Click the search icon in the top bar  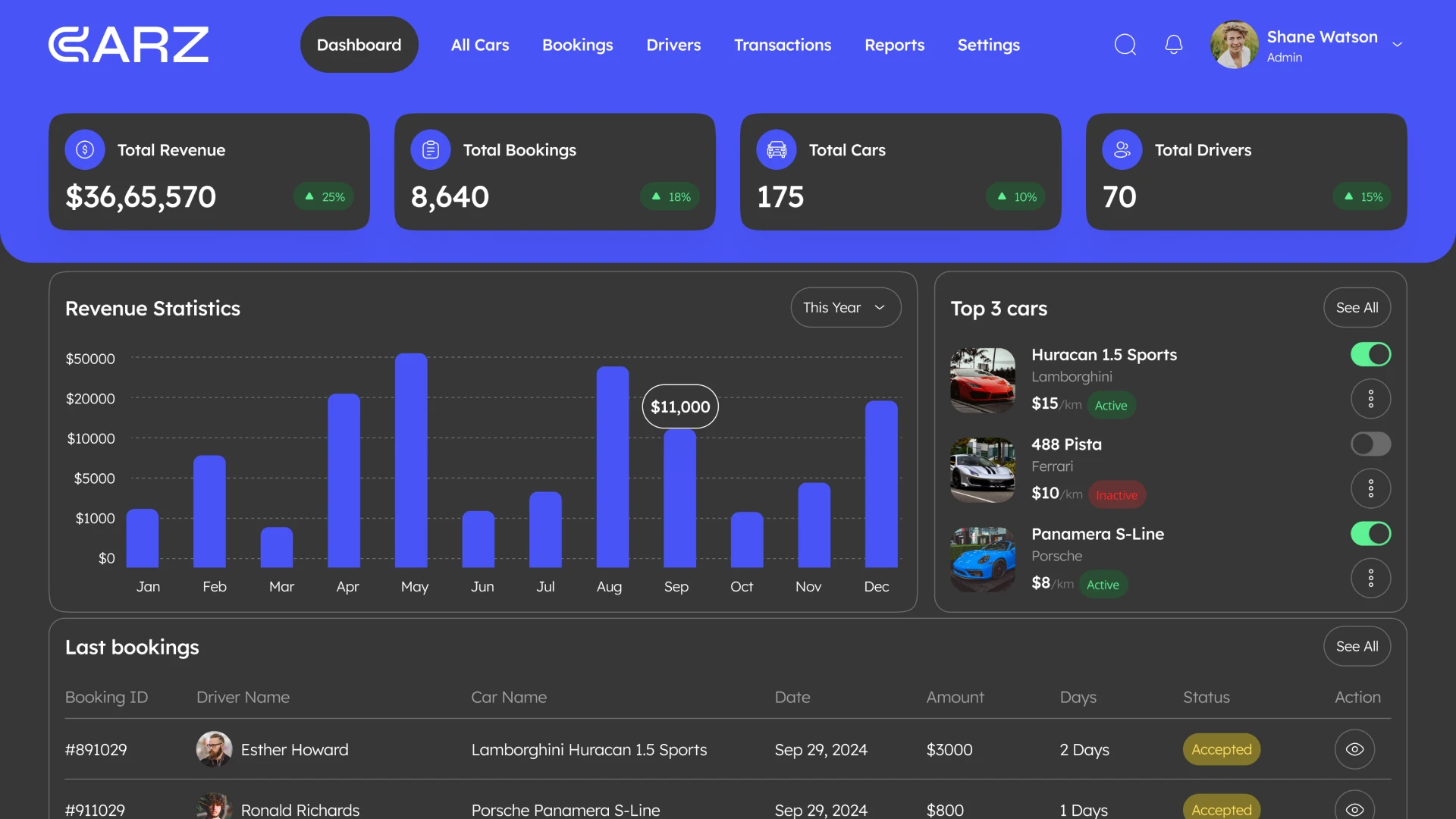pos(1125,45)
